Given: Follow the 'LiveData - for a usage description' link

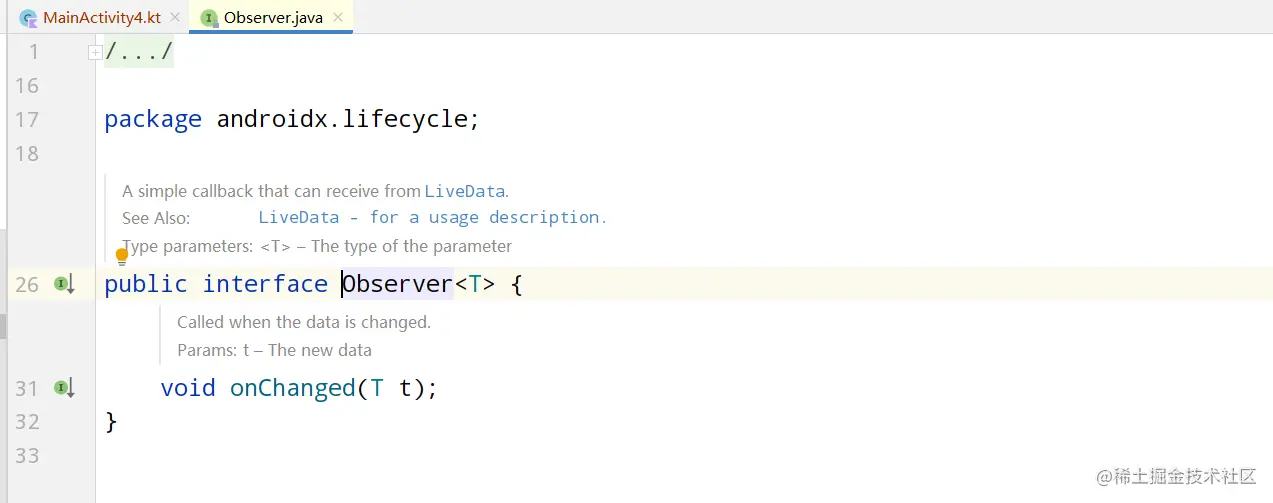Looking at the screenshot, I should tap(432, 217).
